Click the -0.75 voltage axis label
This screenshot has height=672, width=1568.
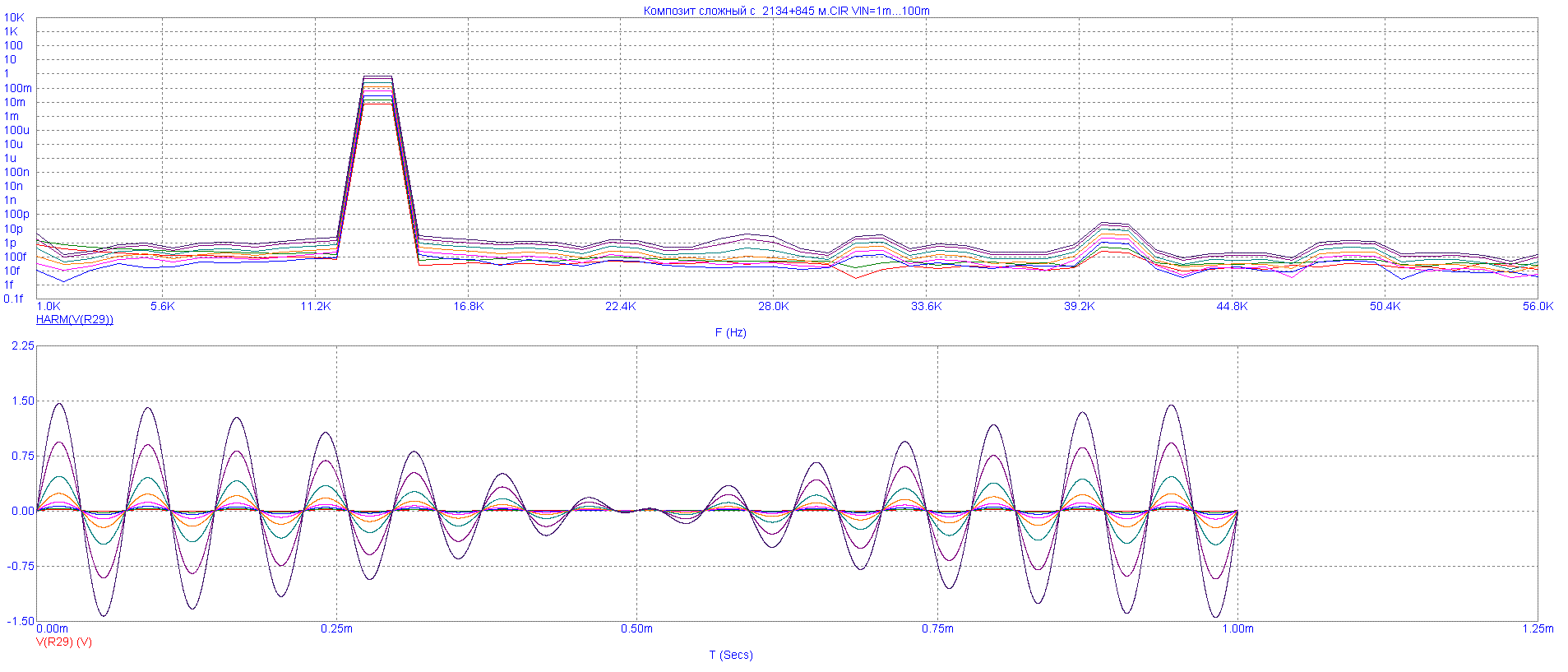click(x=21, y=566)
